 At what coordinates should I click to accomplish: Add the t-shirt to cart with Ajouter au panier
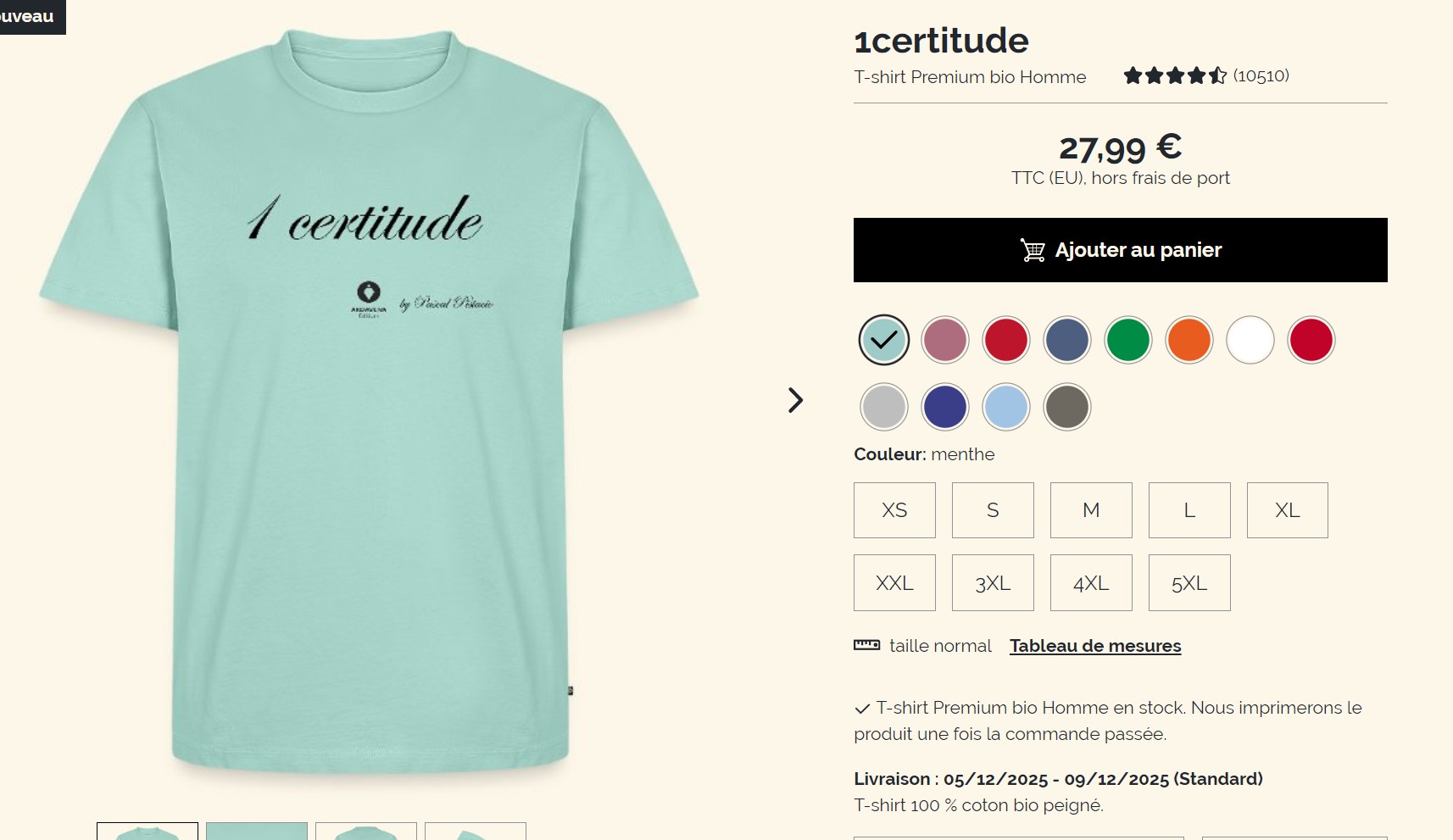tap(1121, 250)
